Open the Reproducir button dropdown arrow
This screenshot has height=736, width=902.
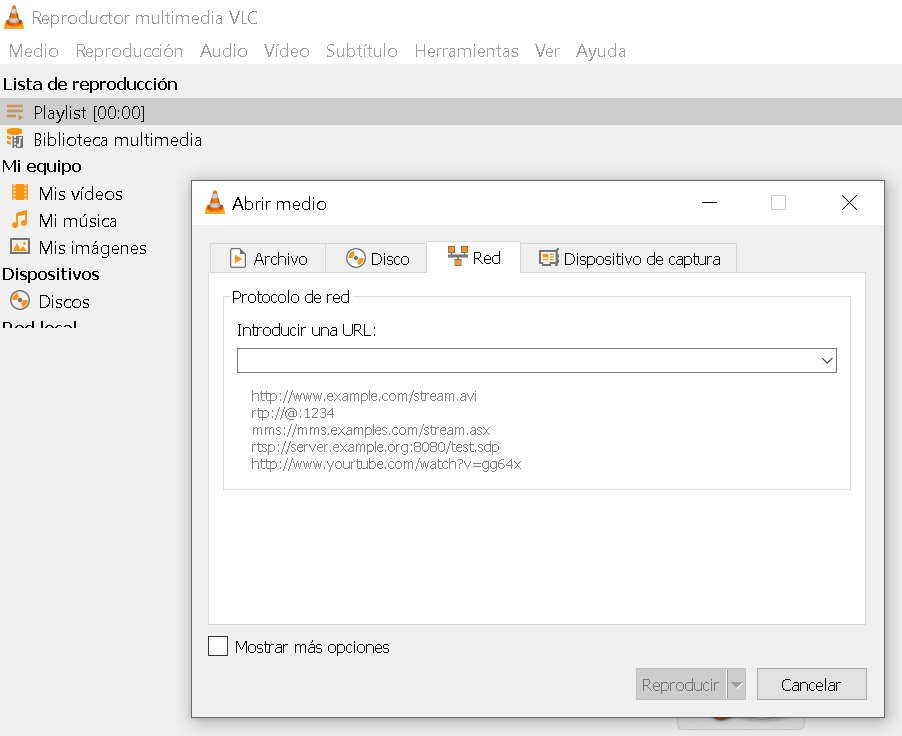coord(737,685)
